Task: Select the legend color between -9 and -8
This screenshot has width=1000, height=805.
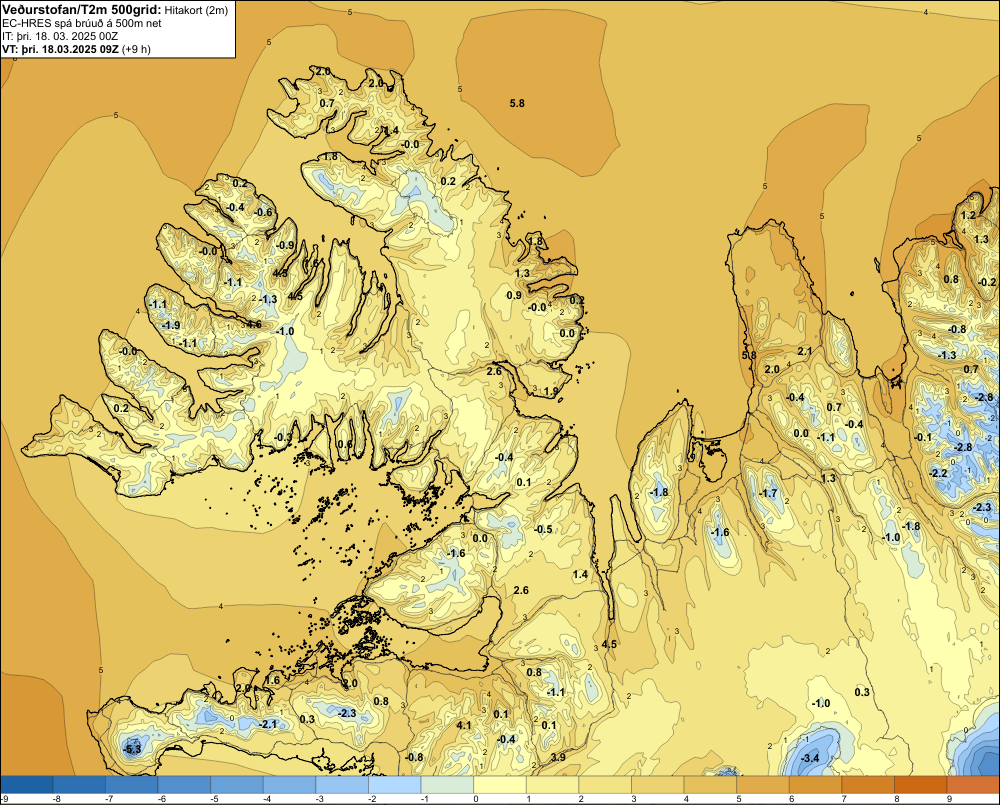Action: coord(27,784)
